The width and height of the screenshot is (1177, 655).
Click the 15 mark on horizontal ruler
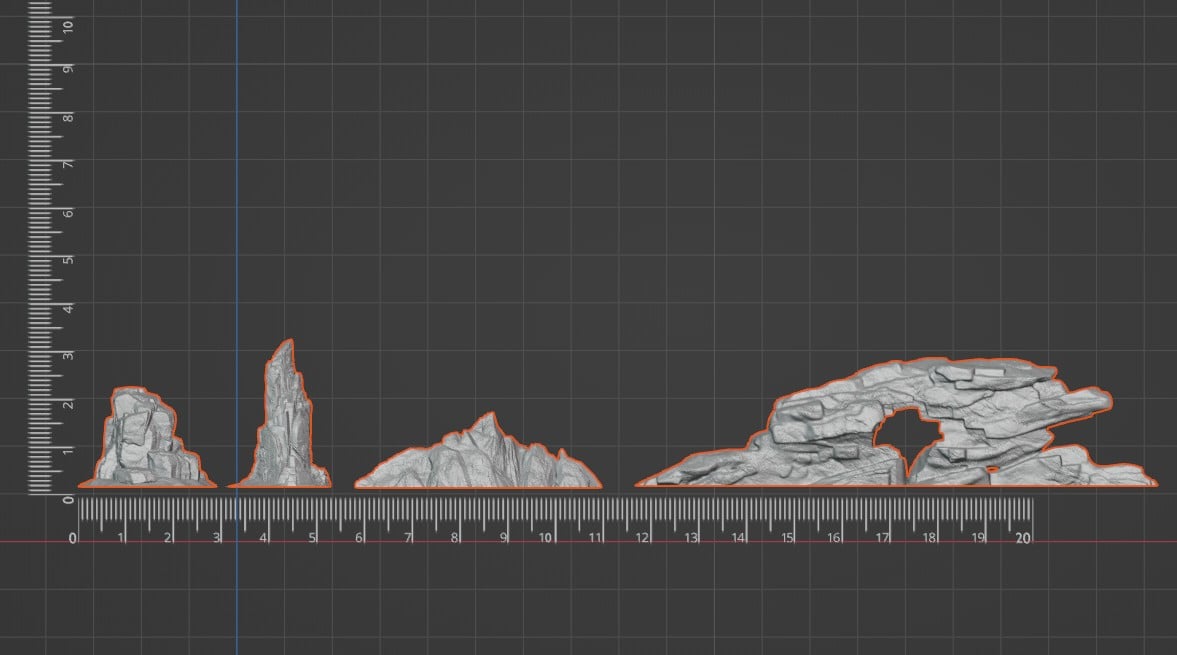tap(787, 538)
